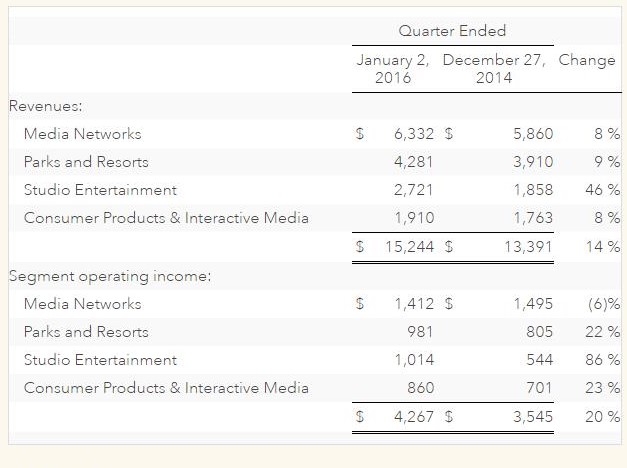
Task: Click the "Quarter Ended" column header
Action: [x=451, y=31]
